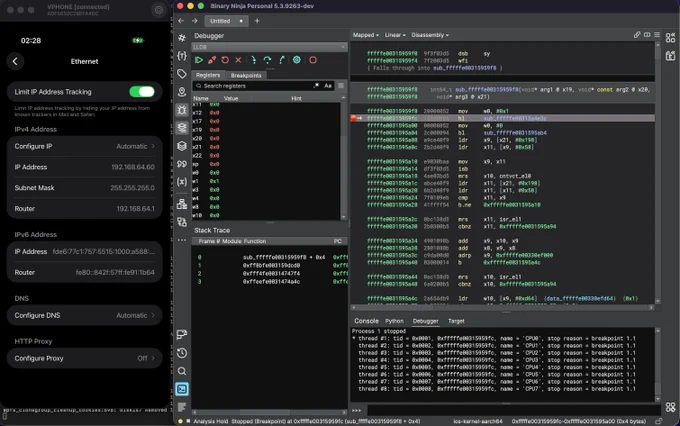
Task: Switch to the Registers tab
Action: click(x=208, y=75)
